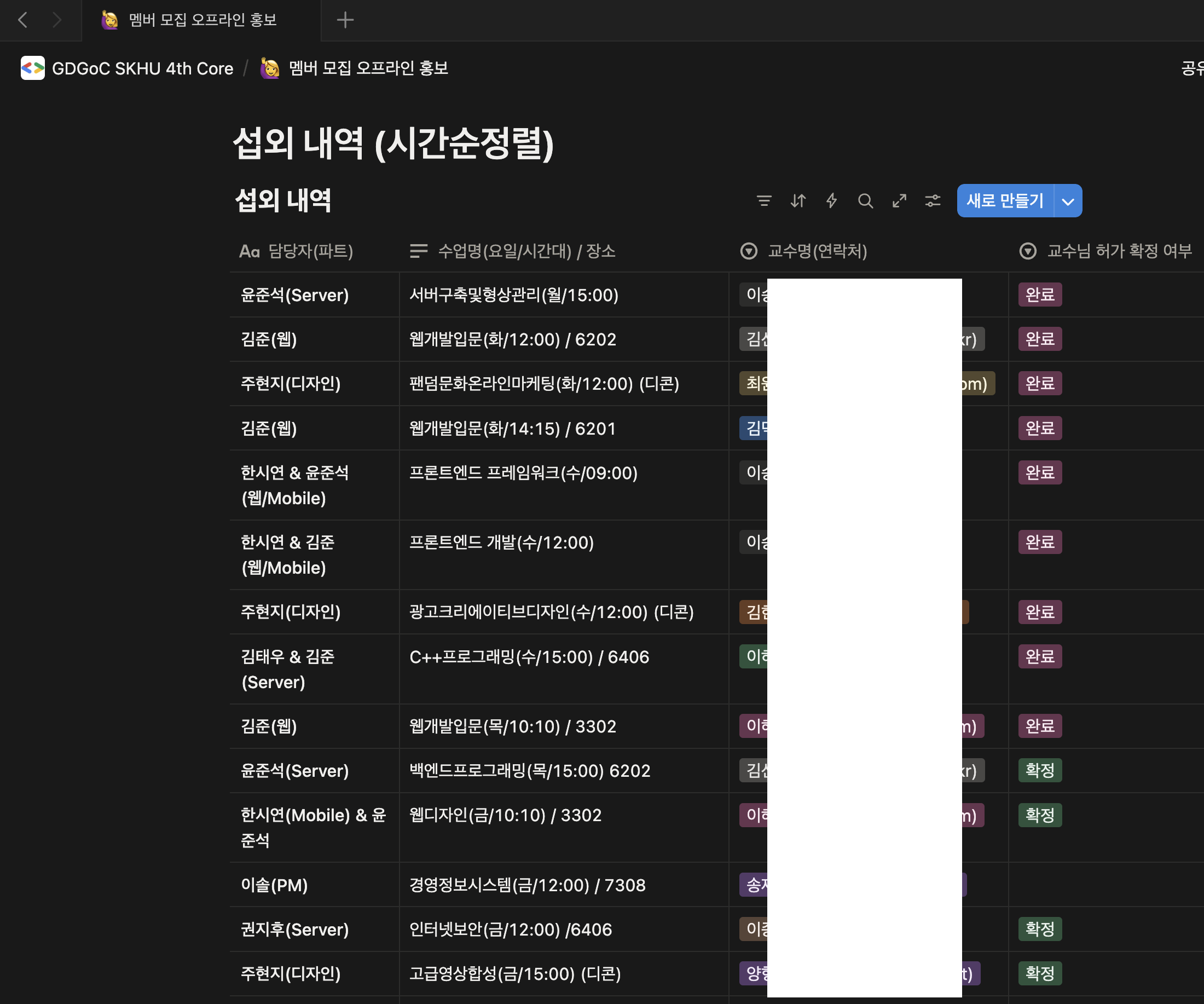Expand the 새로 만들기 dropdown arrow
This screenshot has height=1004, width=1204.
coord(1068,201)
